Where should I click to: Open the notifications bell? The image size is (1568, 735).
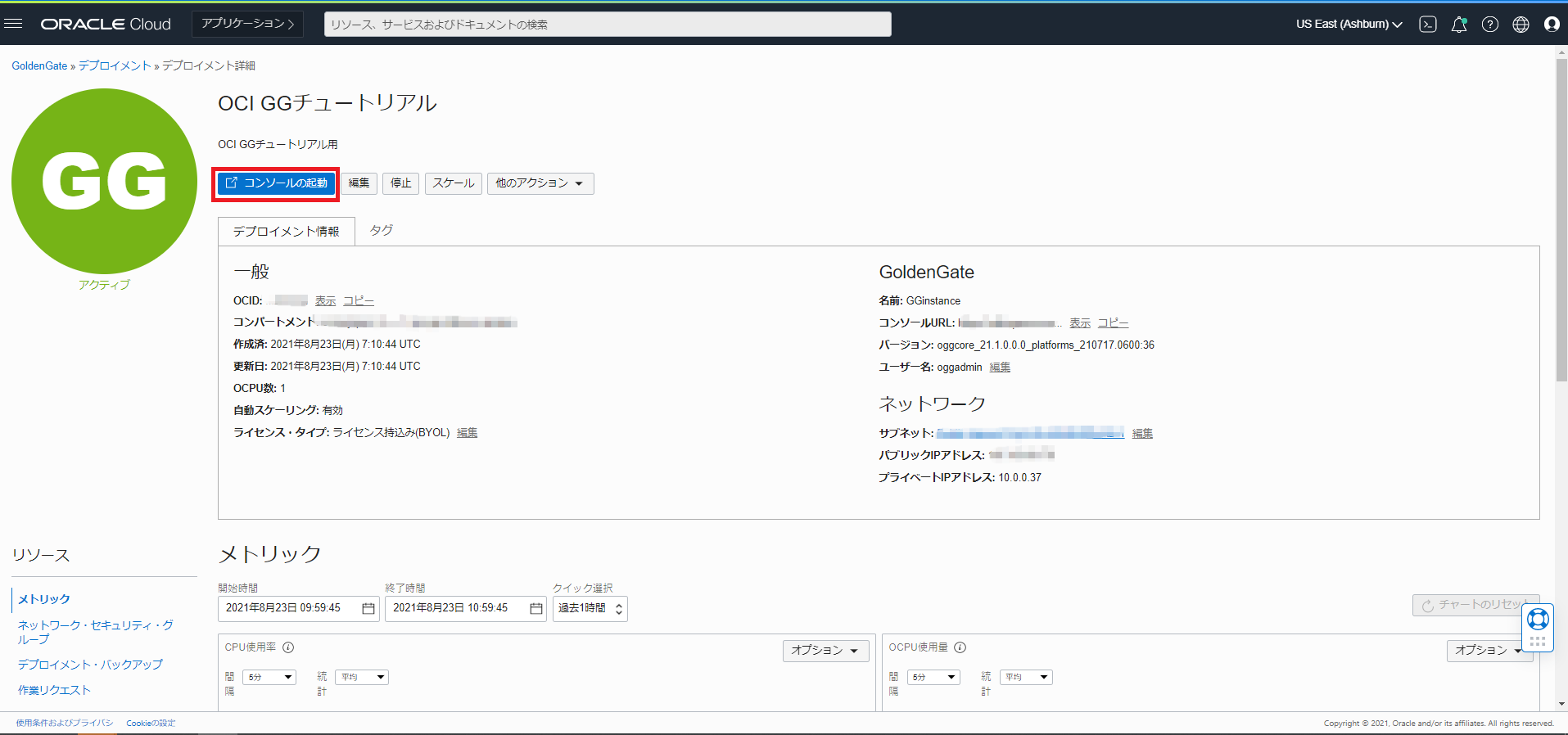pos(1458,25)
